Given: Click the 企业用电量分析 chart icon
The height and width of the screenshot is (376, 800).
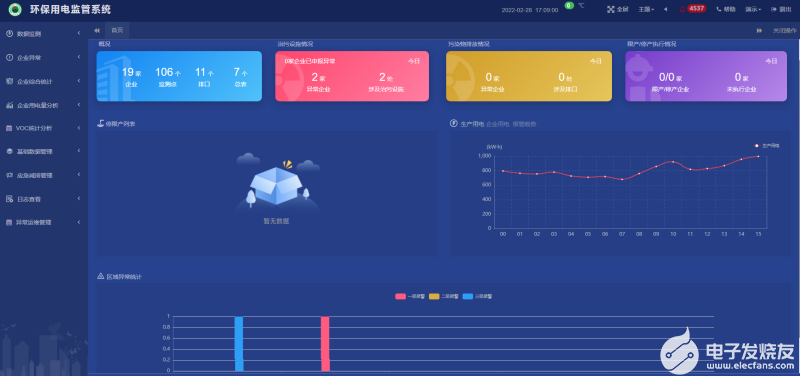Looking at the screenshot, I should [9, 105].
